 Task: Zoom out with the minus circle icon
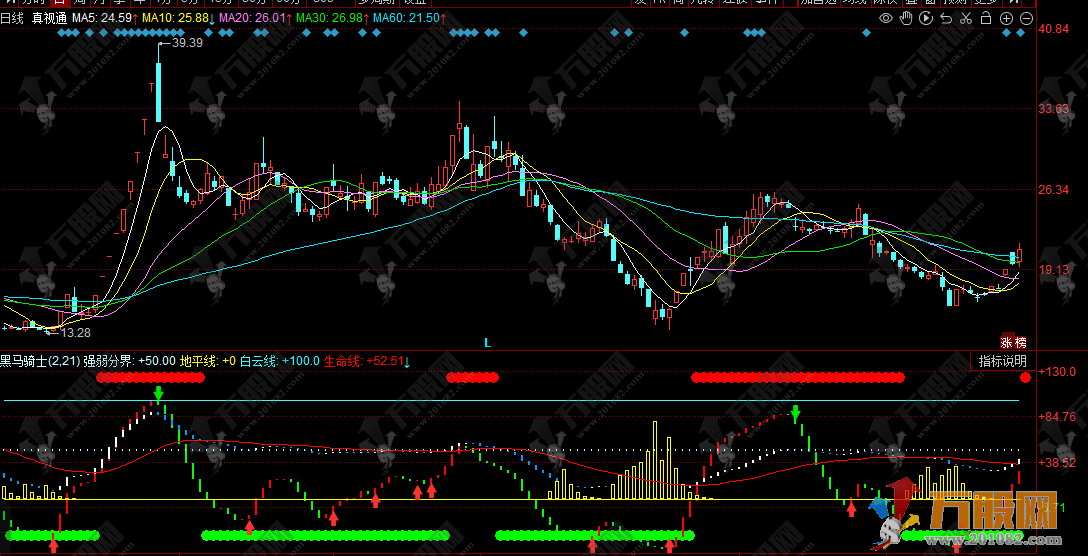(x=1026, y=19)
